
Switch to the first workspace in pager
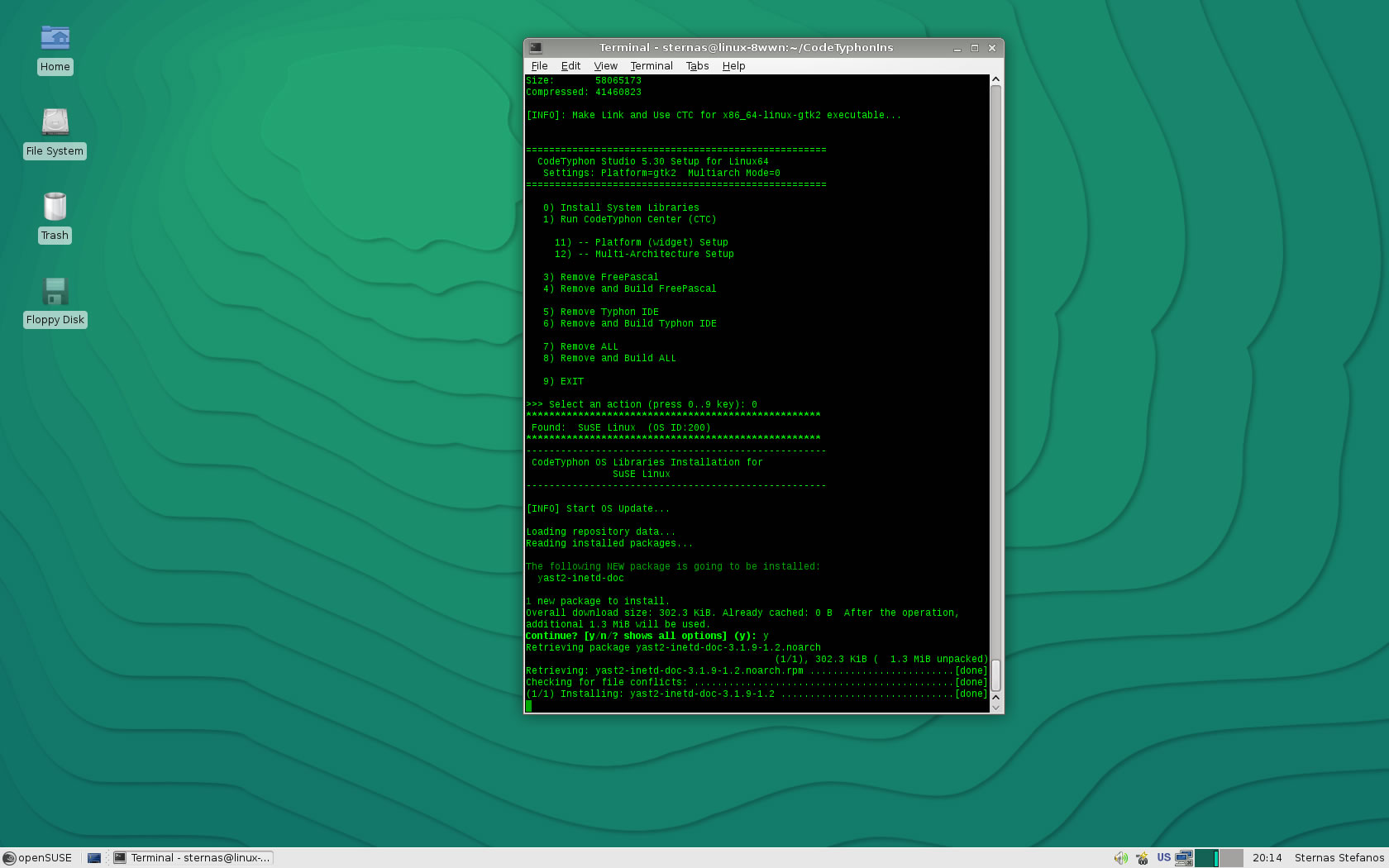click(1206, 858)
